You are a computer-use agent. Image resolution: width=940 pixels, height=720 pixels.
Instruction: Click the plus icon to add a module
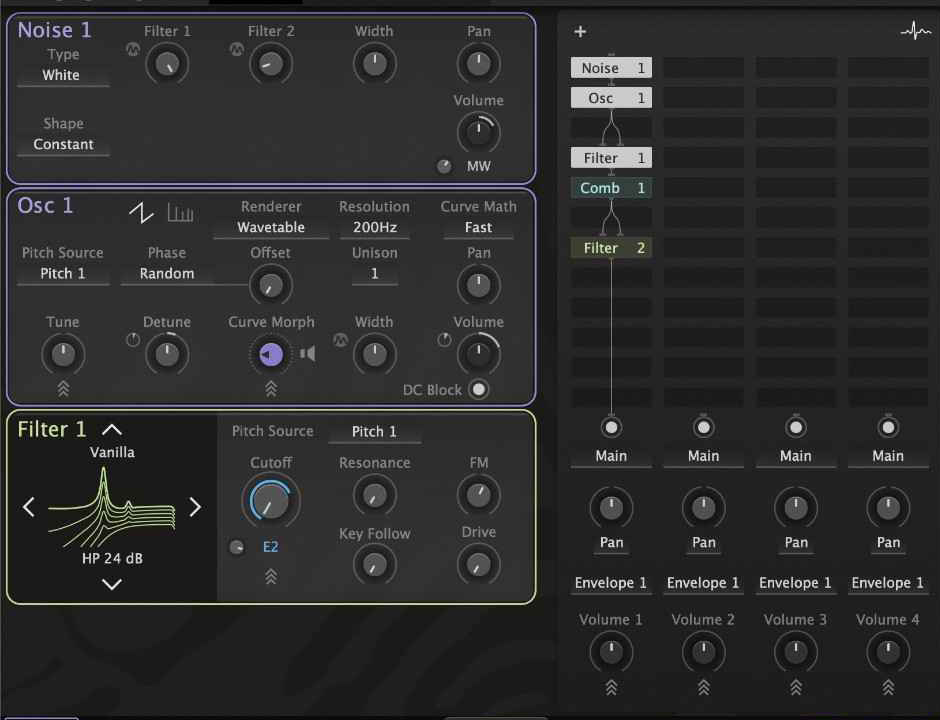point(580,31)
